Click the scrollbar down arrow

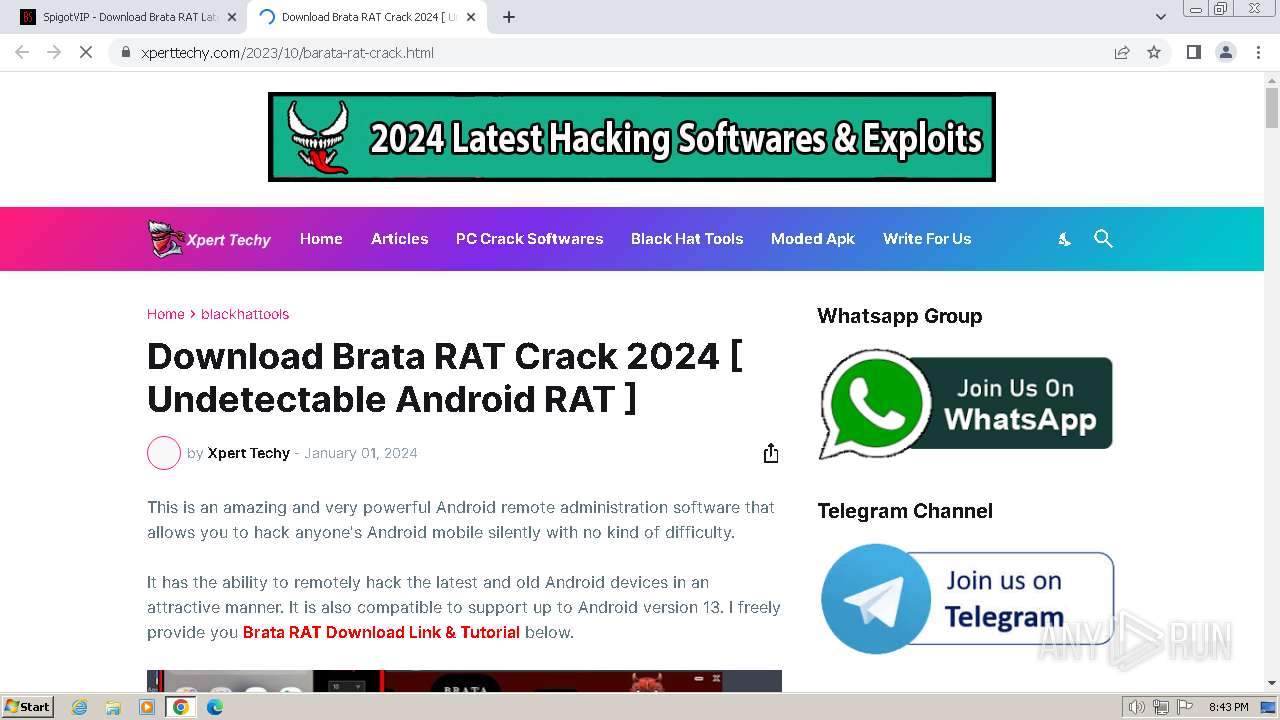(1272, 684)
